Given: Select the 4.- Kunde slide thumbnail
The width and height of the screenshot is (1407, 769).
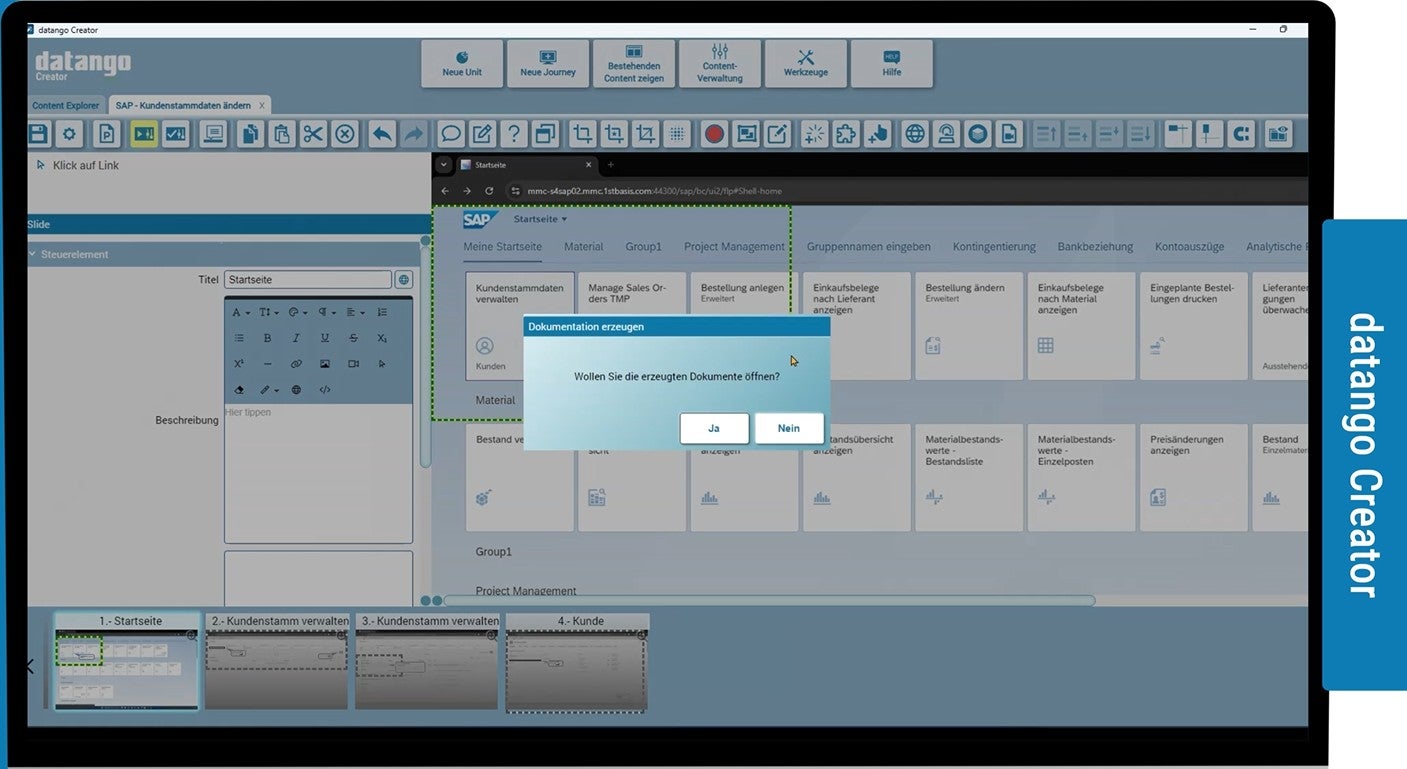Looking at the screenshot, I should click(x=577, y=662).
